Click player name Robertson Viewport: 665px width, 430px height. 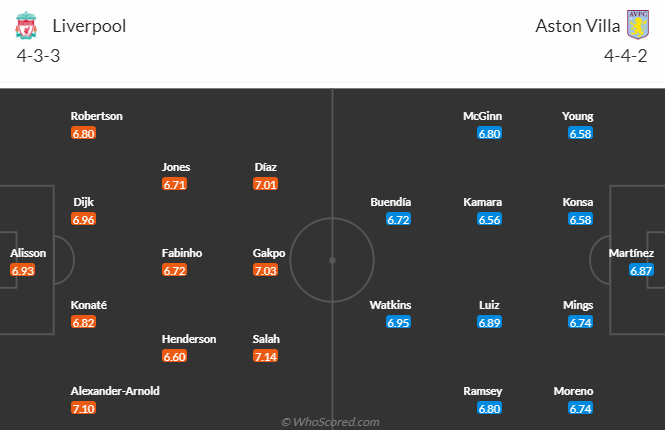tap(97, 116)
